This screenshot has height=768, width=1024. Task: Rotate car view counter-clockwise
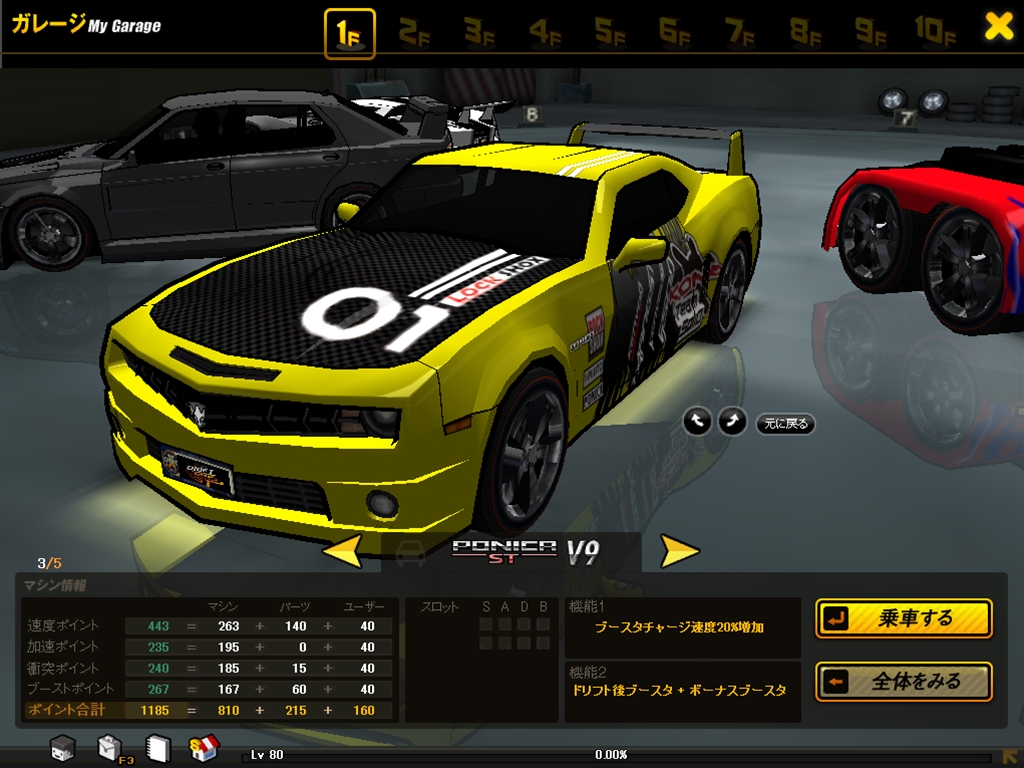pyautogui.click(x=697, y=422)
